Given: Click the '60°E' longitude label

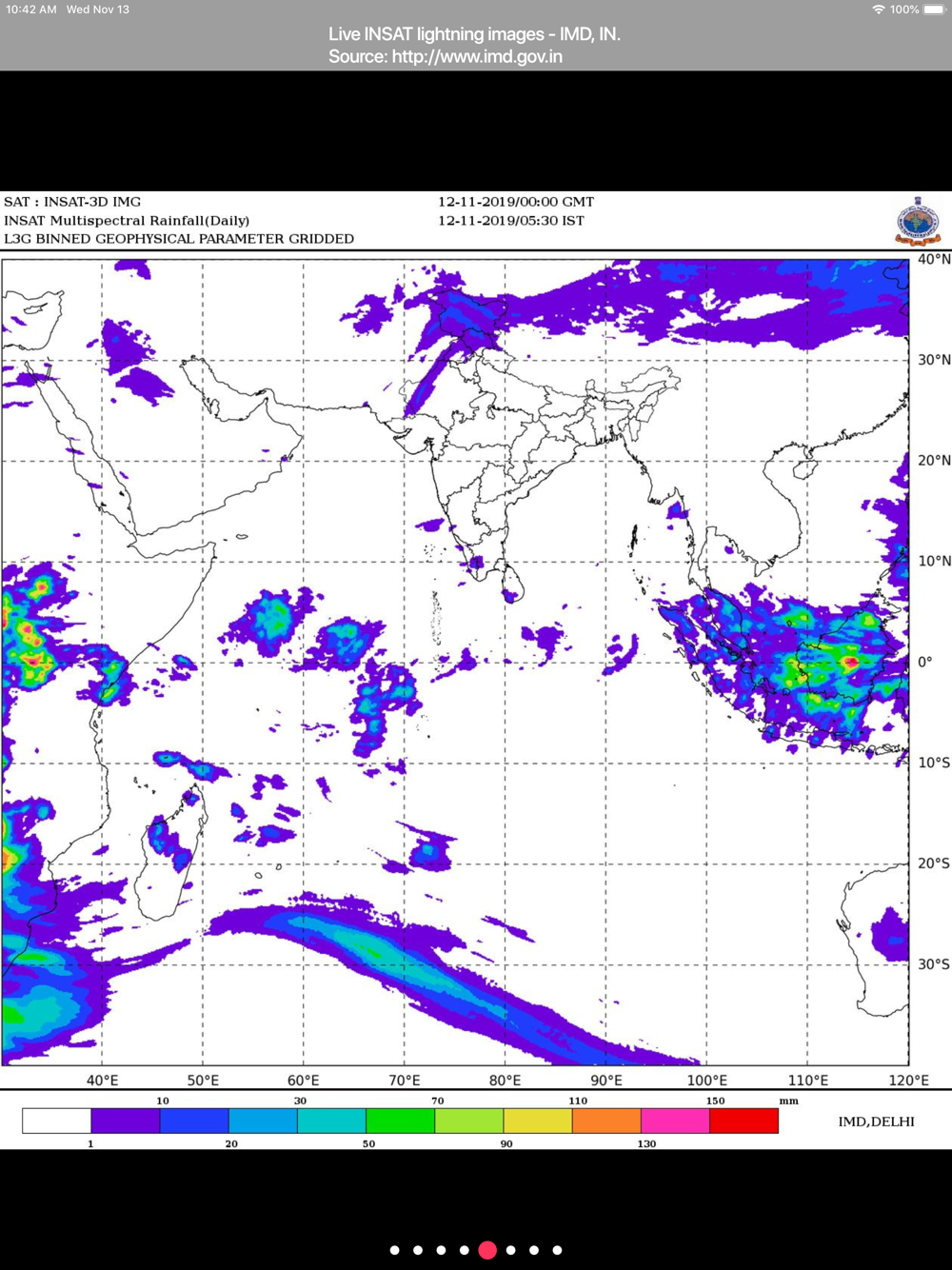Looking at the screenshot, I should coord(304,1081).
